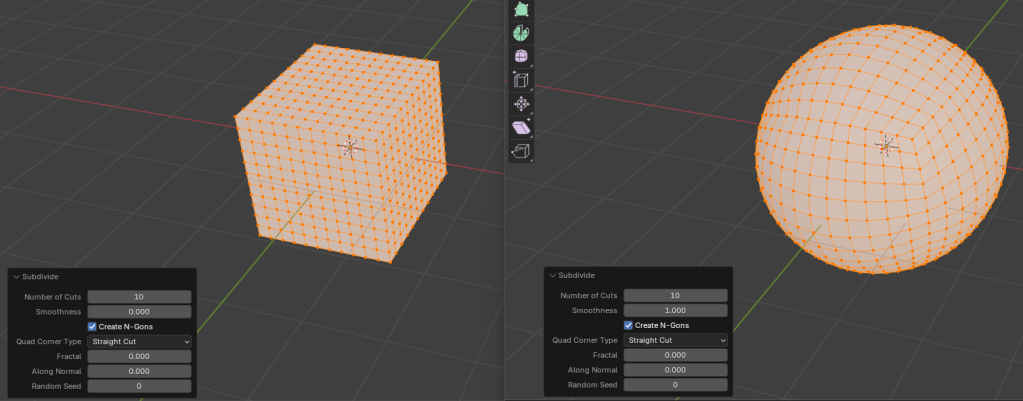The width and height of the screenshot is (1023, 401).
Task: Toggle Create N-Gons in right Subdivide panel
Action: 628,325
